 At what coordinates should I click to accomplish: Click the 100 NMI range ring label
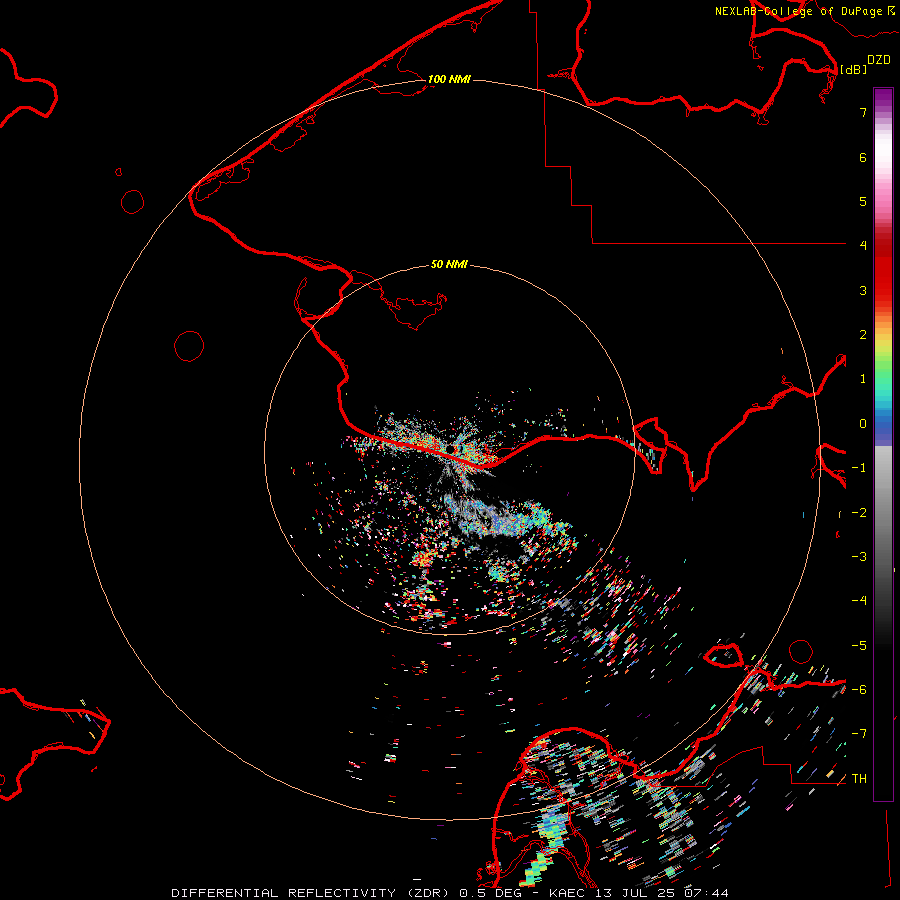449,79
